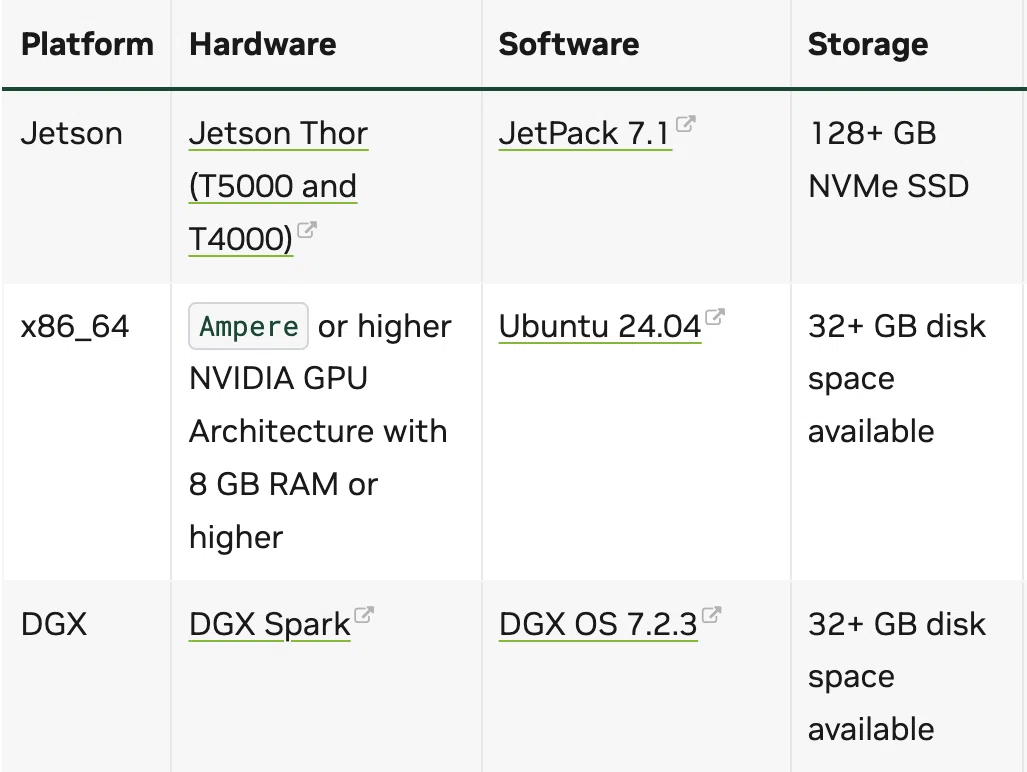Click the Storage column header
The height and width of the screenshot is (772, 1027).
pos(868,45)
